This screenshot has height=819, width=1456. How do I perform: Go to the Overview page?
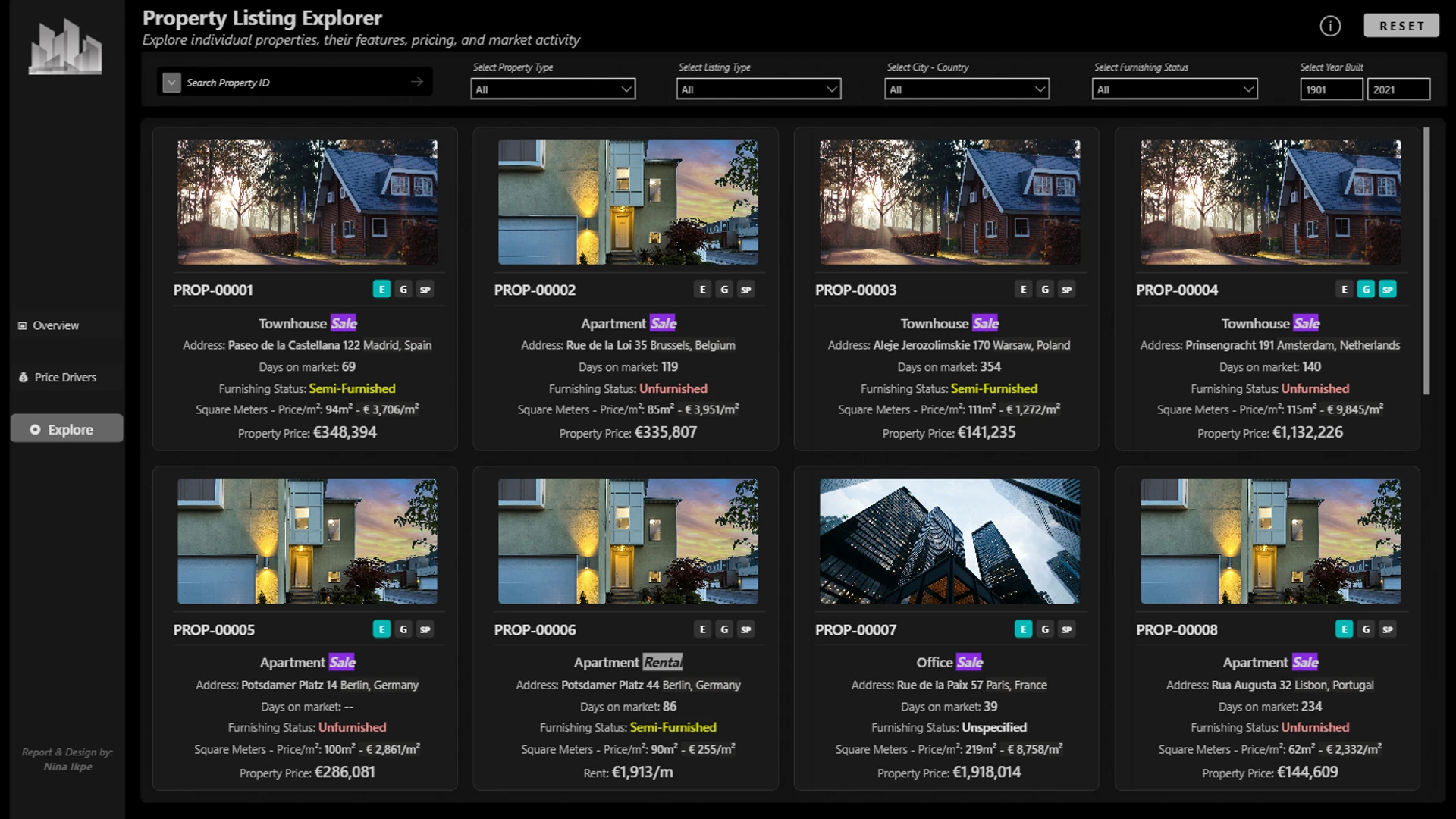[x=55, y=325]
